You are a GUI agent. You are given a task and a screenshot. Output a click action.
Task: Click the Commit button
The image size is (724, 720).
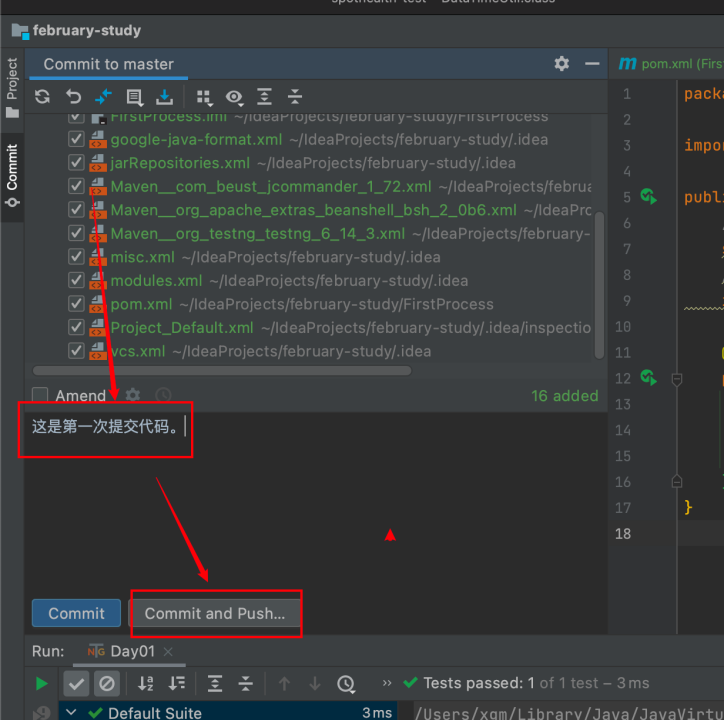76,613
